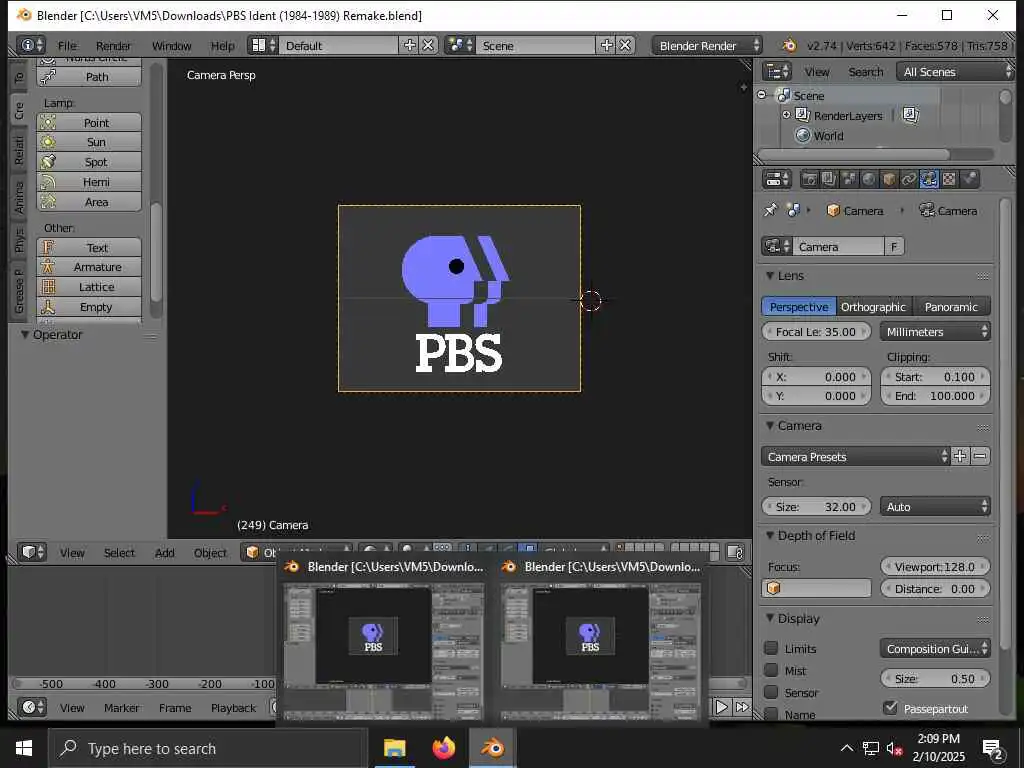Select Orthographic lens type
The image size is (1024, 768).
point(873,307)
